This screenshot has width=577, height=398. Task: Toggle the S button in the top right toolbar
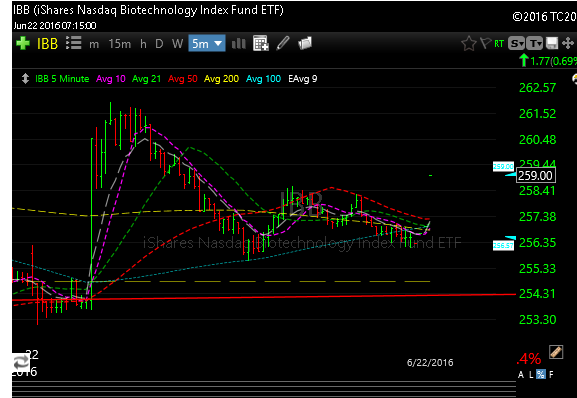click(x=516, y=43)
